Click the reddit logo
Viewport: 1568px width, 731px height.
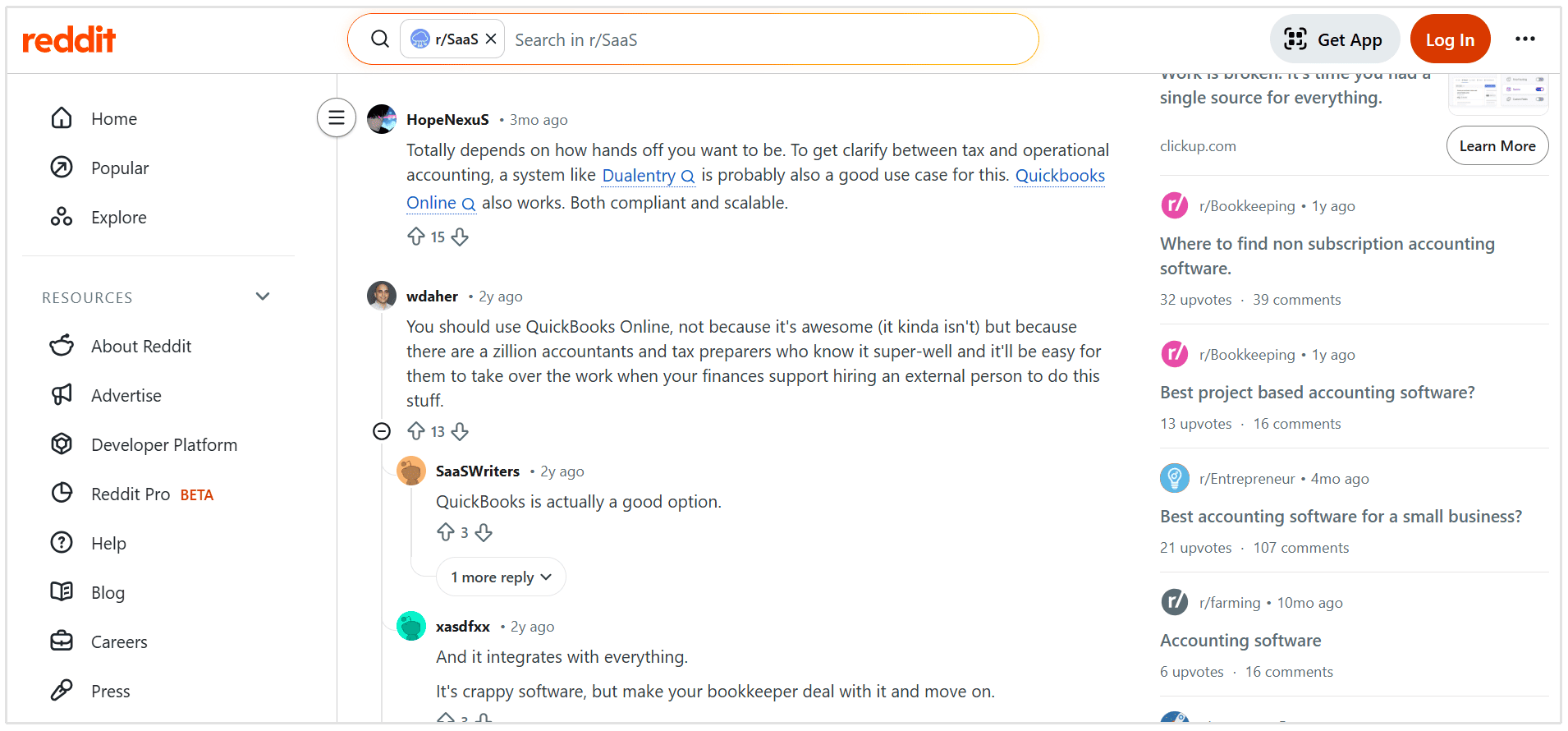(x=69, y=39)
